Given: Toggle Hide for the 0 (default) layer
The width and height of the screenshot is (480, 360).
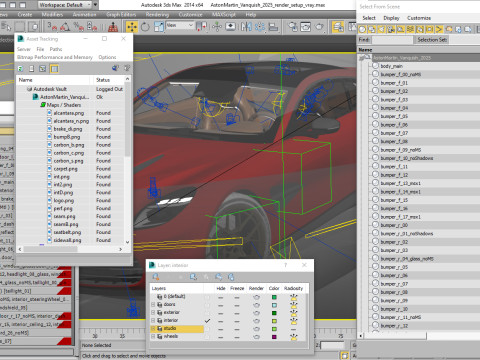Looking at the screenshot, I should tap(221, 297).
